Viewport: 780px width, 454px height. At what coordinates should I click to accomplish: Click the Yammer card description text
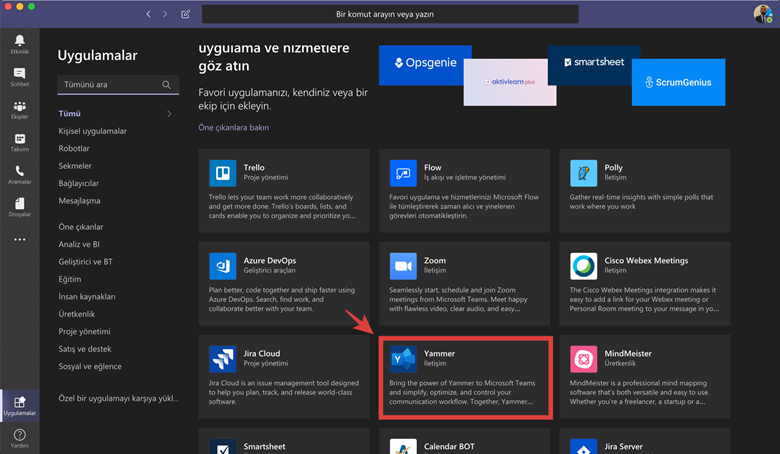click(462, 392)
